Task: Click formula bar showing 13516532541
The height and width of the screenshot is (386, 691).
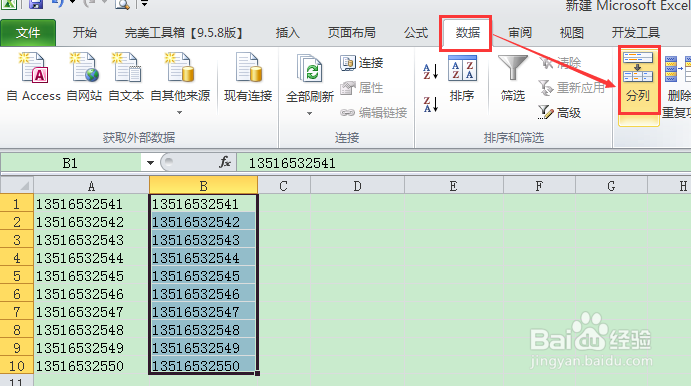Action: (x=463, y=163)
